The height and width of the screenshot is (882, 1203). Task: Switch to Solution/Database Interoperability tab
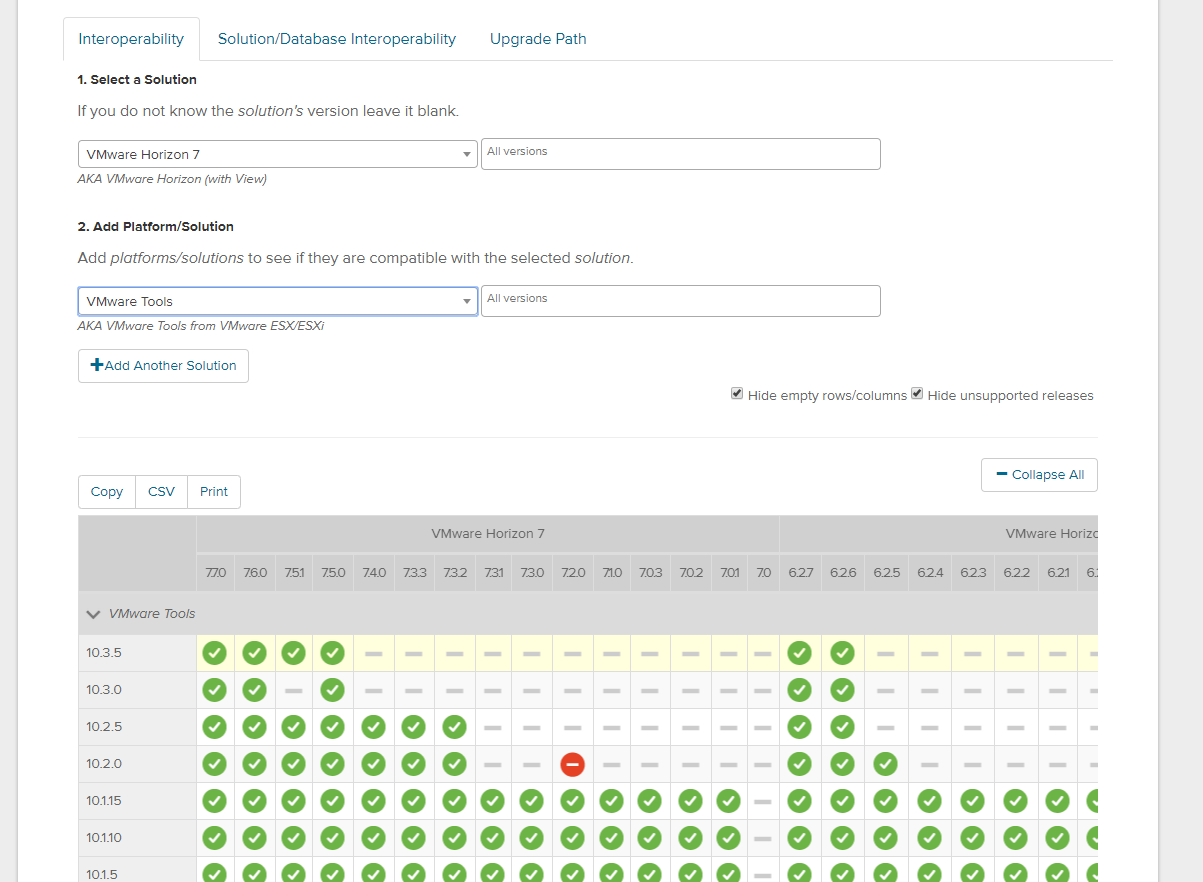[336, 39]
